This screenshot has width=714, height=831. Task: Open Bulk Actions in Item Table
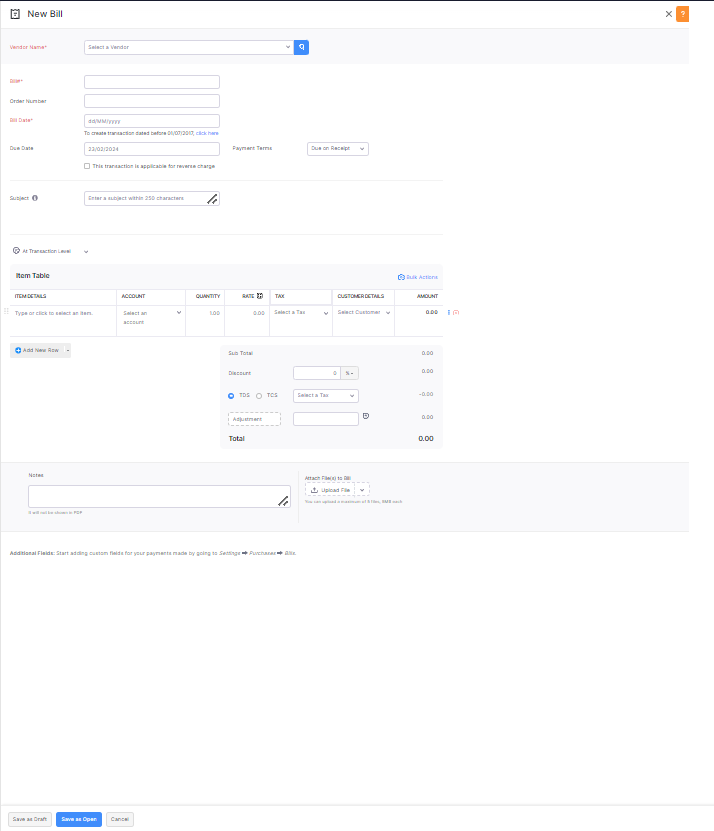[x=418, y=277]
